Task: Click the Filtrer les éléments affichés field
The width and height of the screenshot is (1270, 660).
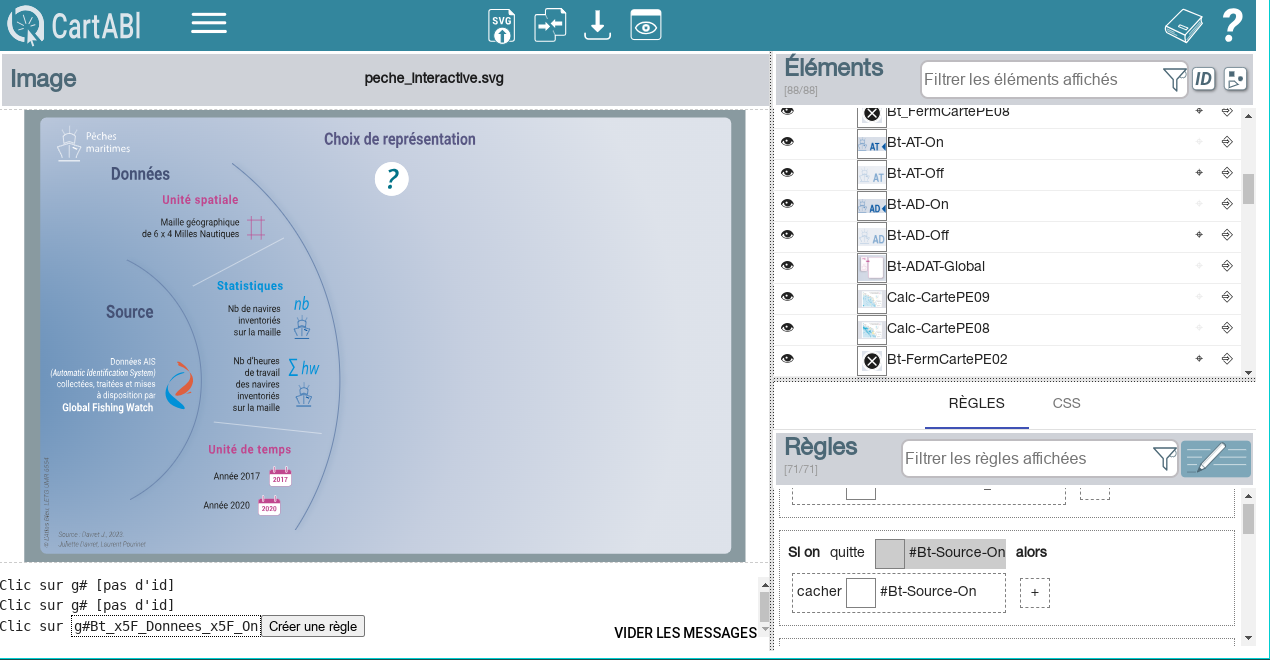Action: click(1040, 79)
